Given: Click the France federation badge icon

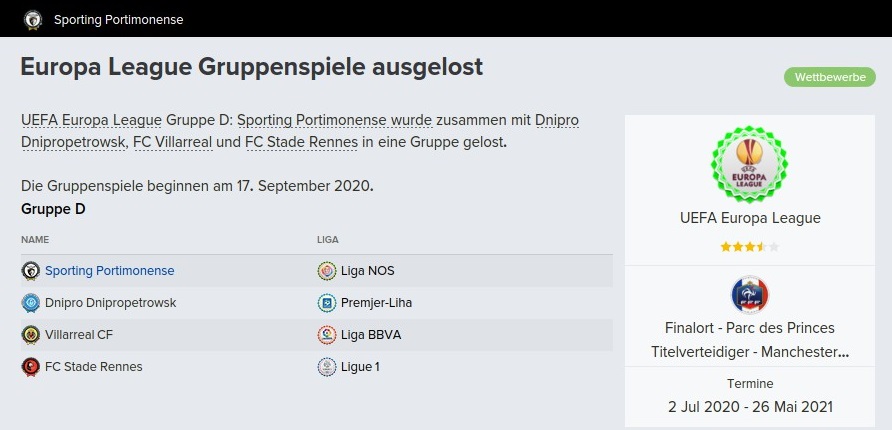Looking at the screenshot, I should click(749, 295).
